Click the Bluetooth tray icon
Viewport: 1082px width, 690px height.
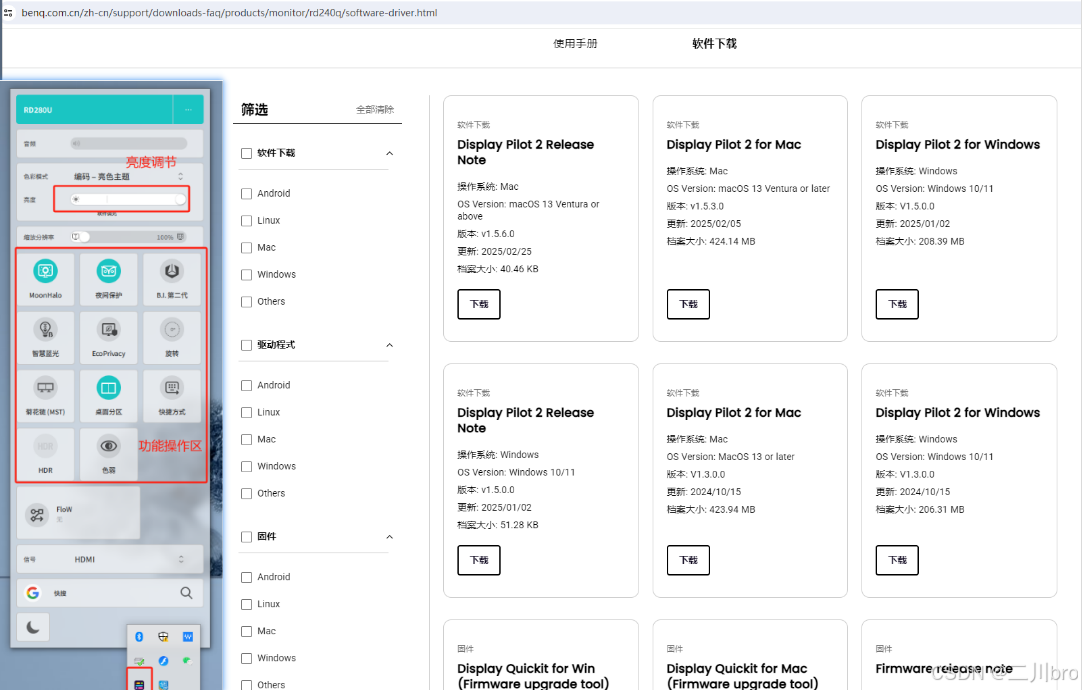point(139,637)
